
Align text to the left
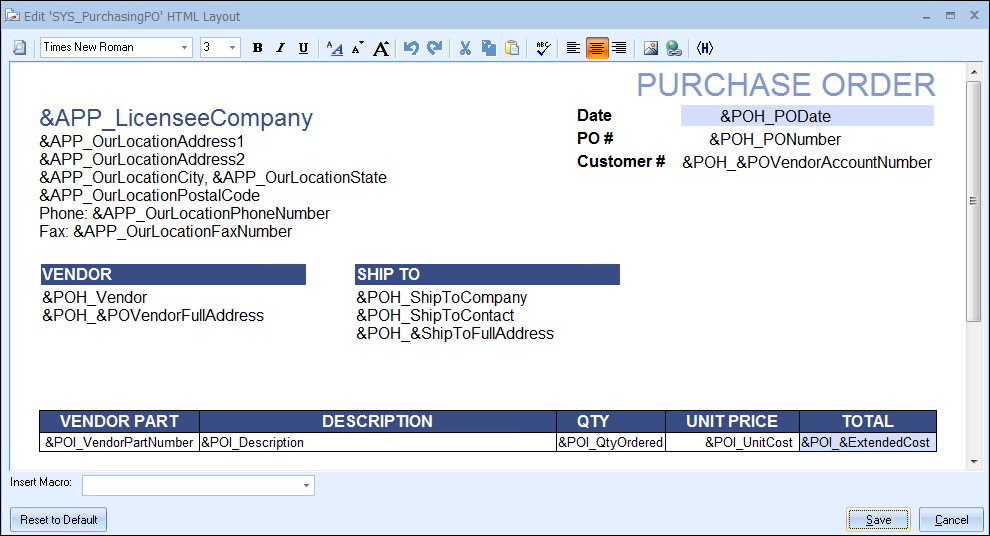pos(573,48)
